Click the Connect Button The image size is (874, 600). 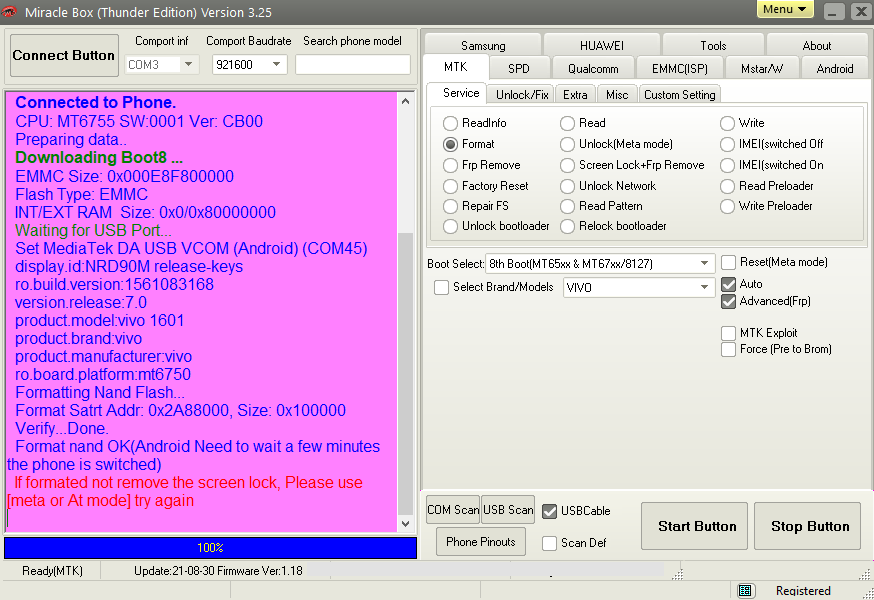click(64, 55)
